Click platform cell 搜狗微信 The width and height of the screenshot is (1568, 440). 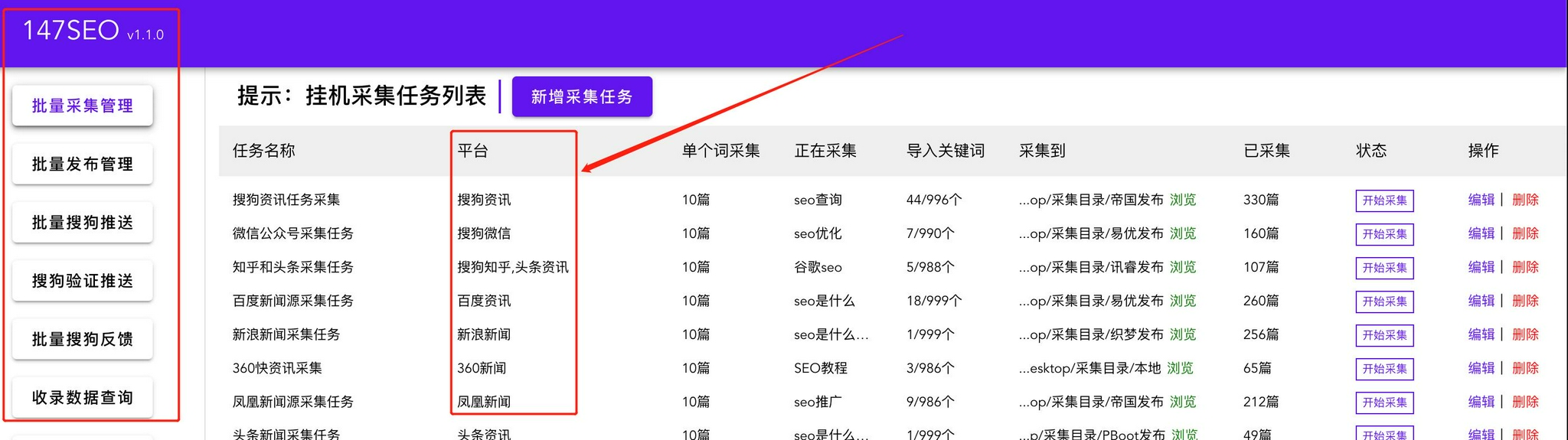484,233
